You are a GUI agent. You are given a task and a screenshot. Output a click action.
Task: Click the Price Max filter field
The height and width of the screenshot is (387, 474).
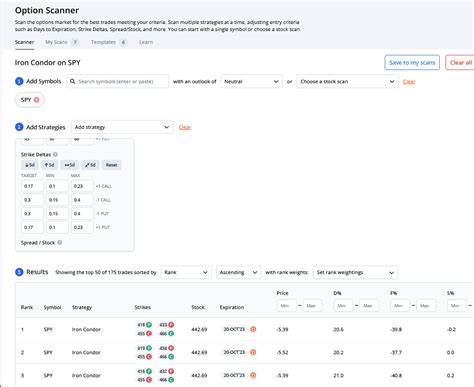tap(313, 305)
